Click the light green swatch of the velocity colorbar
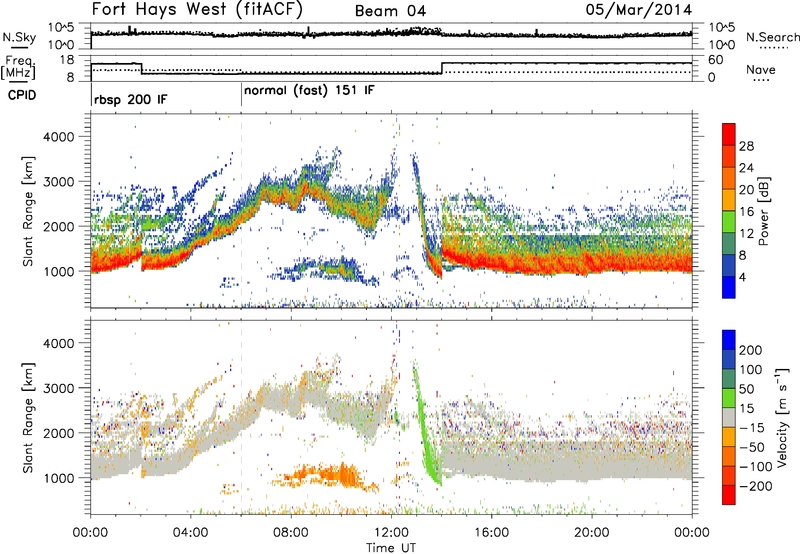Image resolution: width=800 pixels, height=554 pixels. pos(729,398)
